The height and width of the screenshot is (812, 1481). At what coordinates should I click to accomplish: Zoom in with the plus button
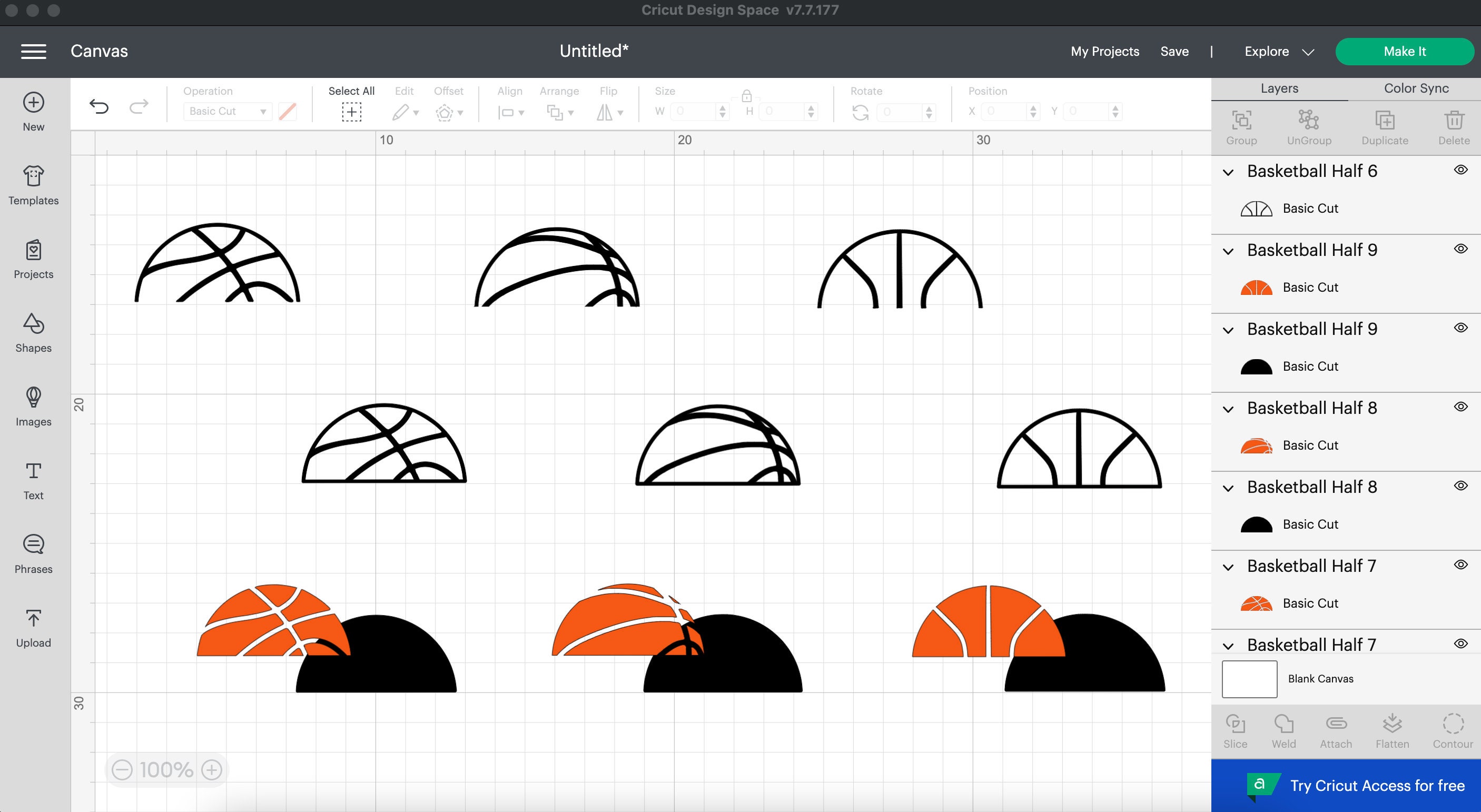coord(212,769)
